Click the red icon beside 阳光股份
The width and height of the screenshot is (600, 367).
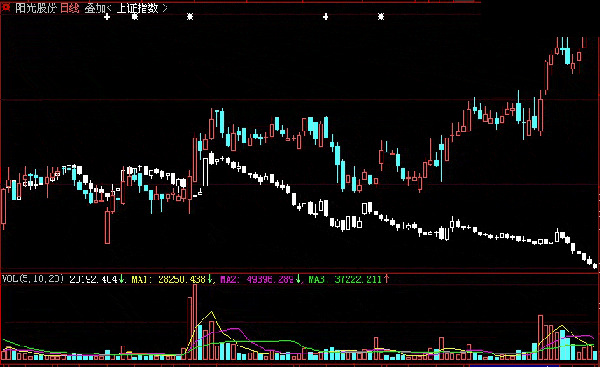point(6,7)
